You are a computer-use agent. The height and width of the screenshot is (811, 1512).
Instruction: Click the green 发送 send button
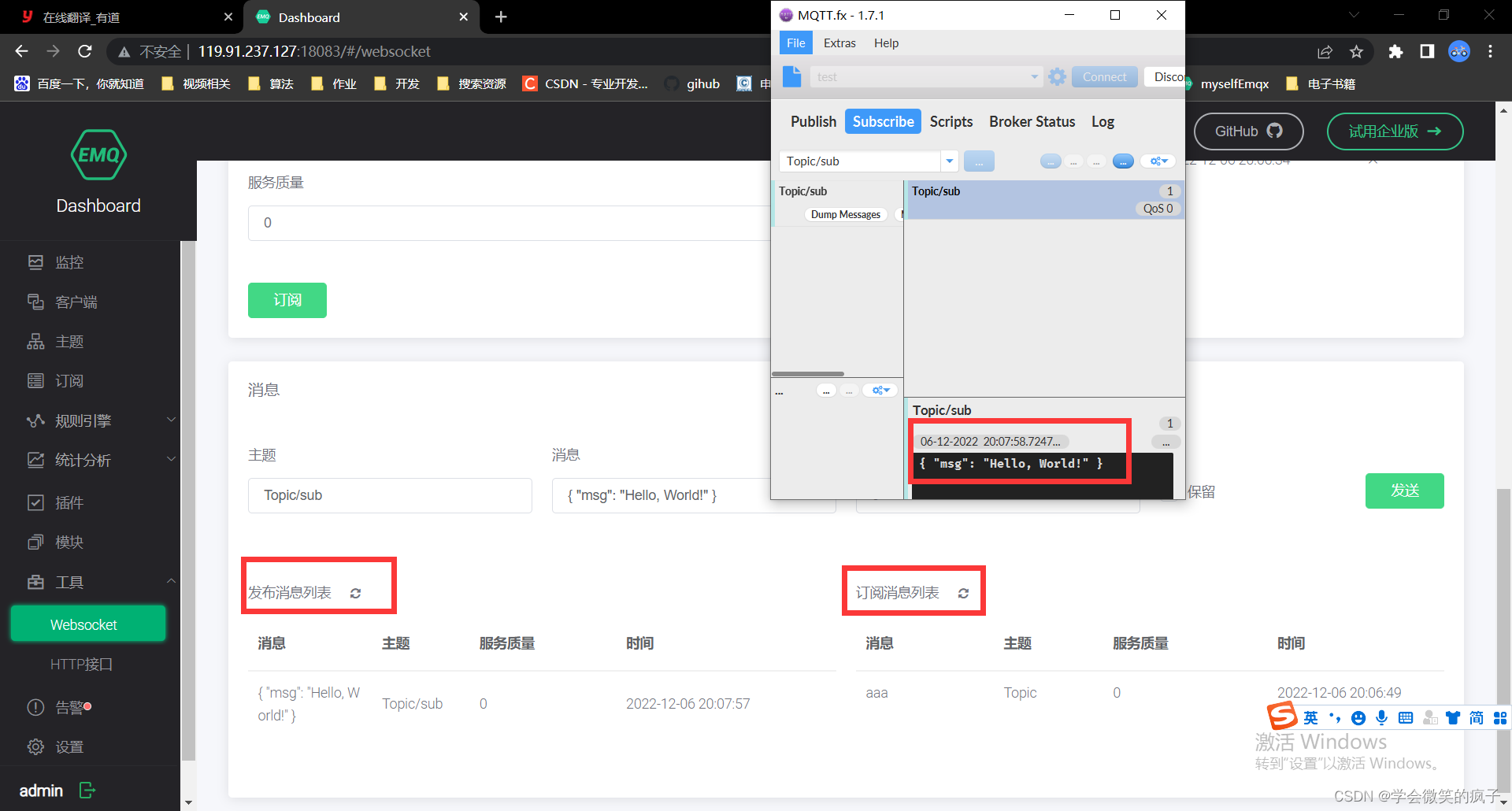(x=1405, y=491)
